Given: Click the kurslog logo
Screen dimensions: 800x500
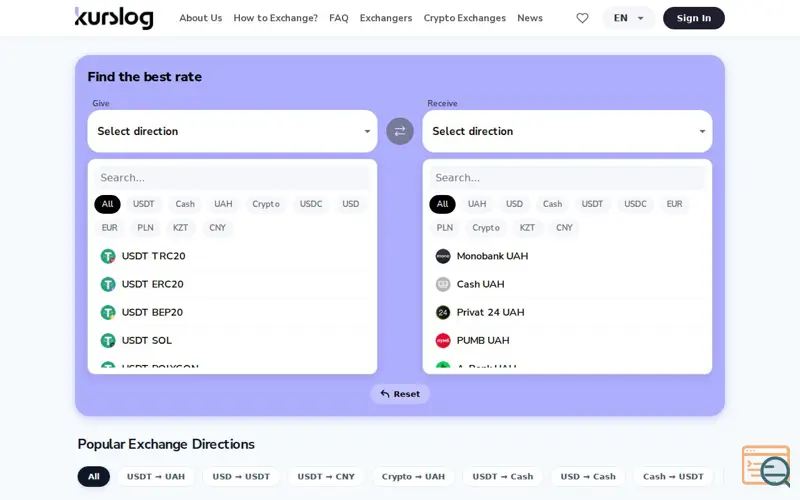Looking at the screenshot, I should pyautogui.click(x=114, y=18).
